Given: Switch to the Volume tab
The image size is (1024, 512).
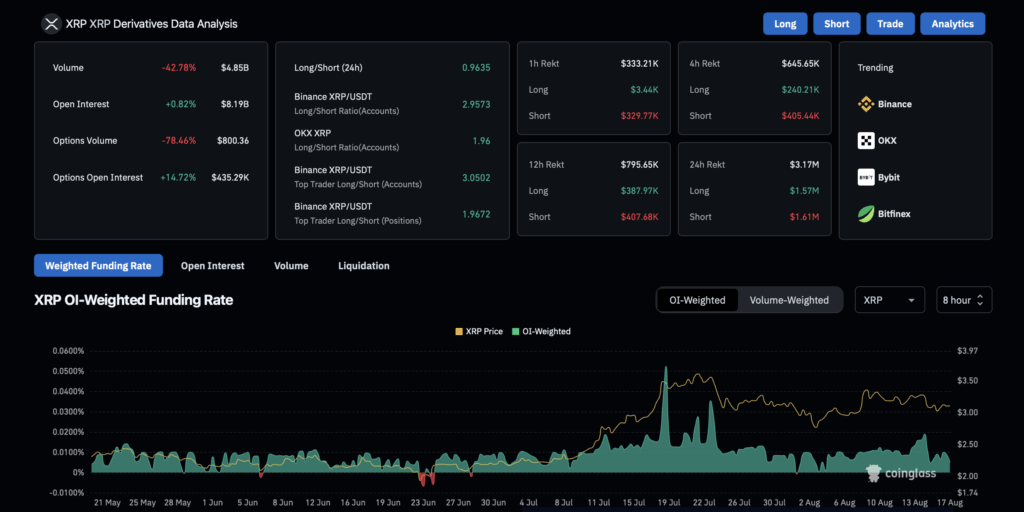Looking at the screenshot, I should point(291,266).
